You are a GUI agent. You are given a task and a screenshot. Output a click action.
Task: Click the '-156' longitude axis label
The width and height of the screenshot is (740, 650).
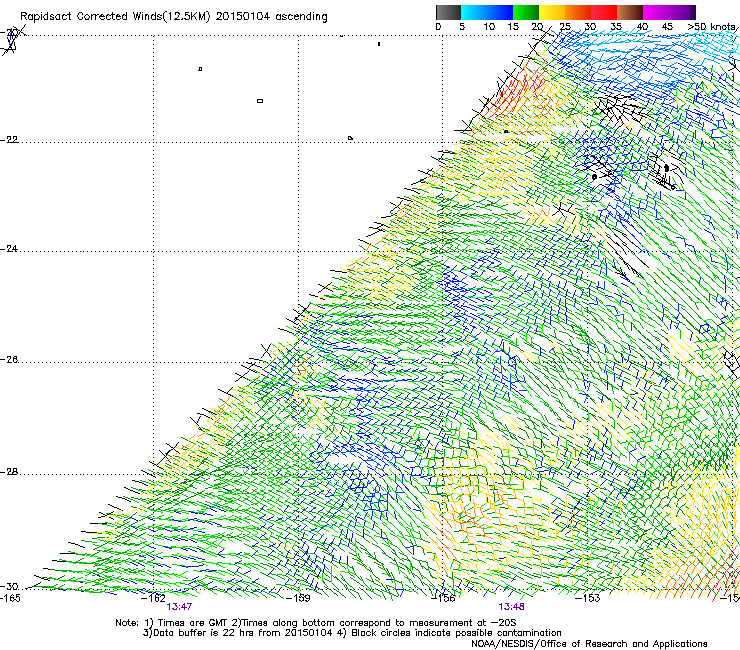coord(443,598)
